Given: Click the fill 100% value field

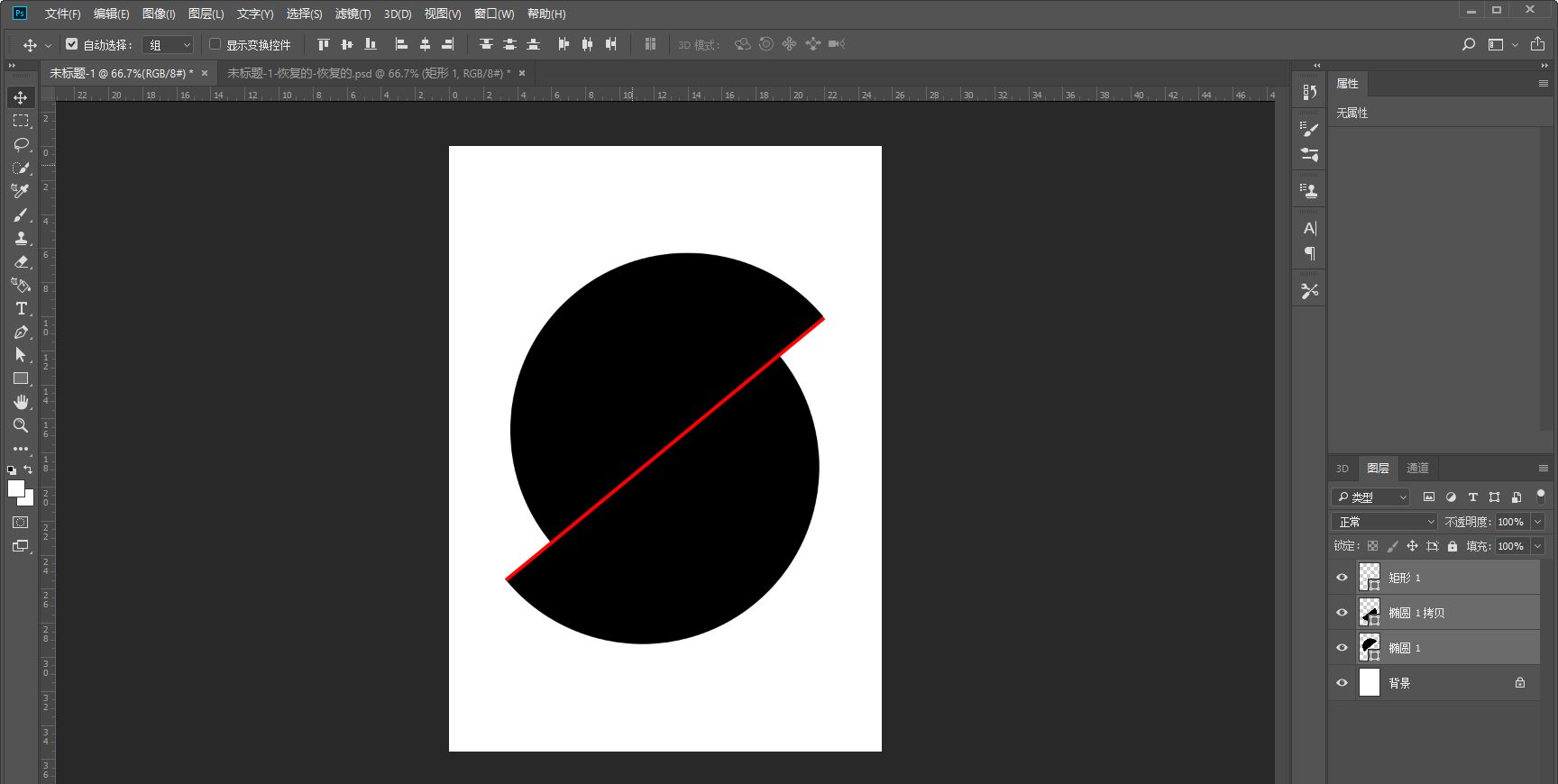Looking at the screenshot, I should pos(1512,546).
